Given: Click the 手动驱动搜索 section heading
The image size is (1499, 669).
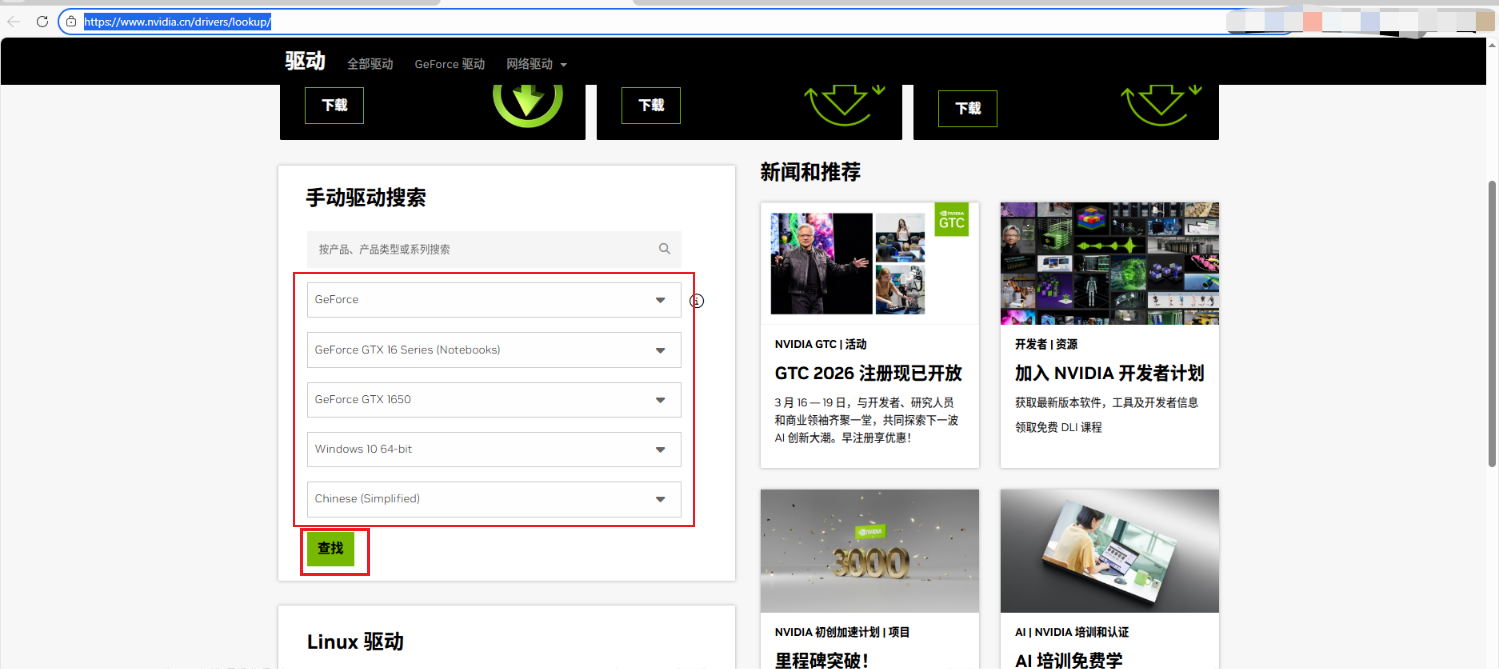Looking at the screenshot, I should 366,198.
